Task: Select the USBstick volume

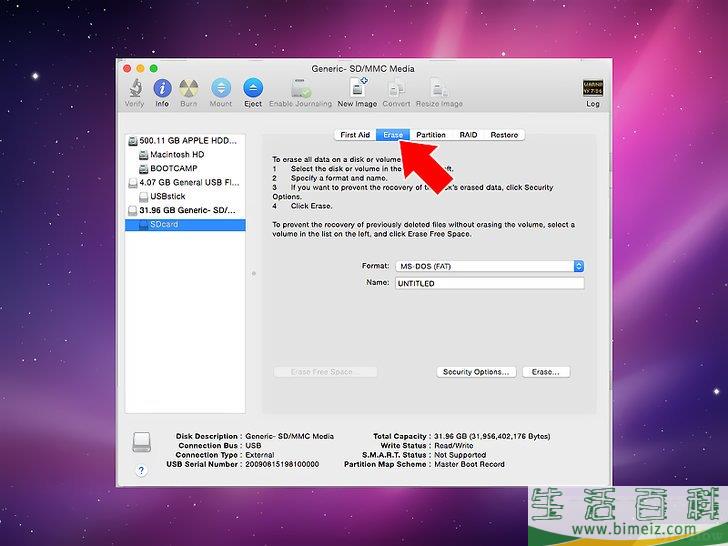Action: [x=185, y=196]
